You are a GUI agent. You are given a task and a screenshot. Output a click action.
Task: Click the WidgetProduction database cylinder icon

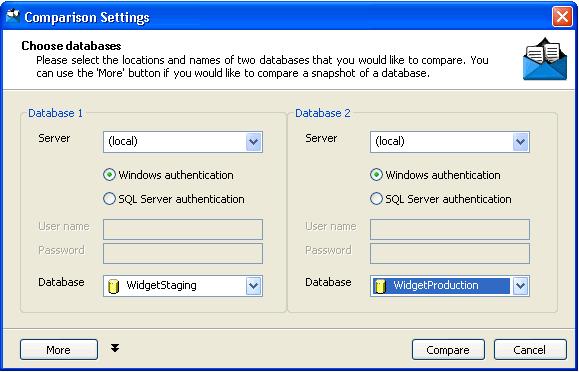click(380, 286)
